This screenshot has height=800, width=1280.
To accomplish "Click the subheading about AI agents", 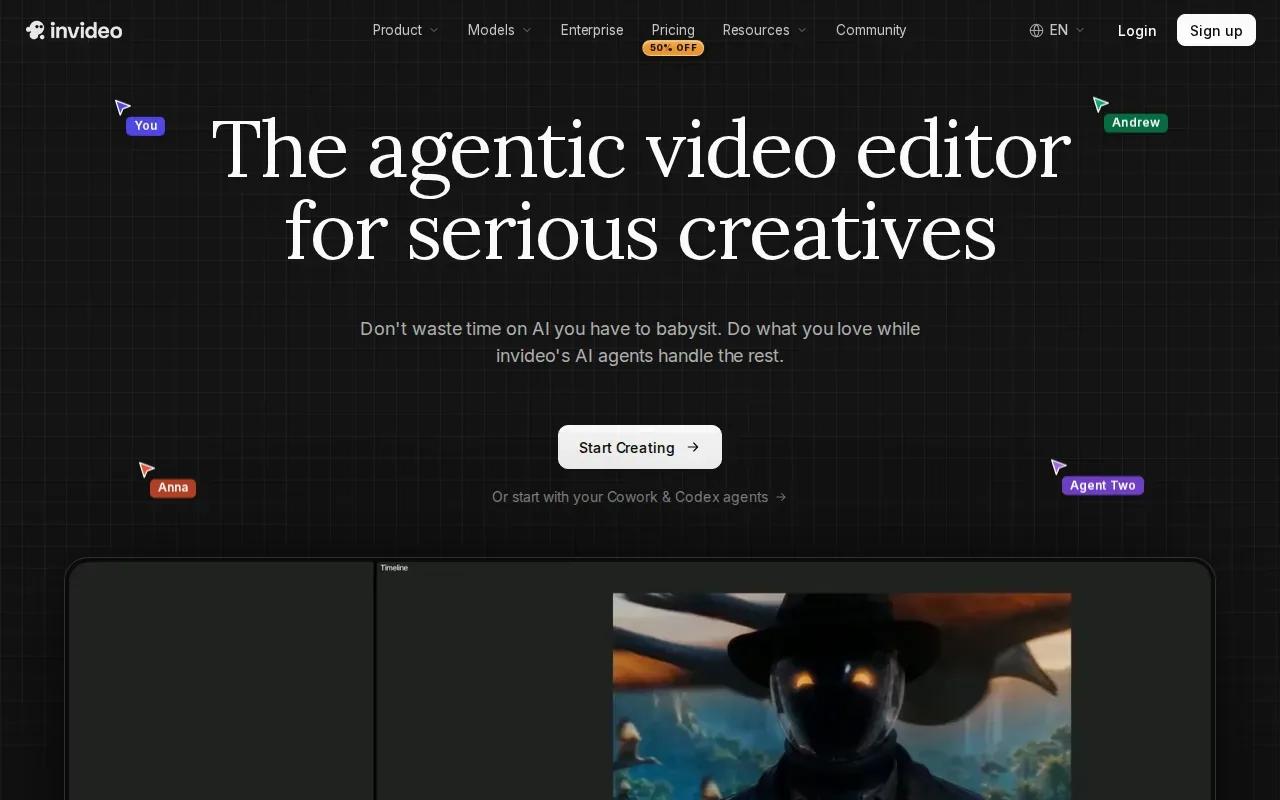I will tap(640, 342).
